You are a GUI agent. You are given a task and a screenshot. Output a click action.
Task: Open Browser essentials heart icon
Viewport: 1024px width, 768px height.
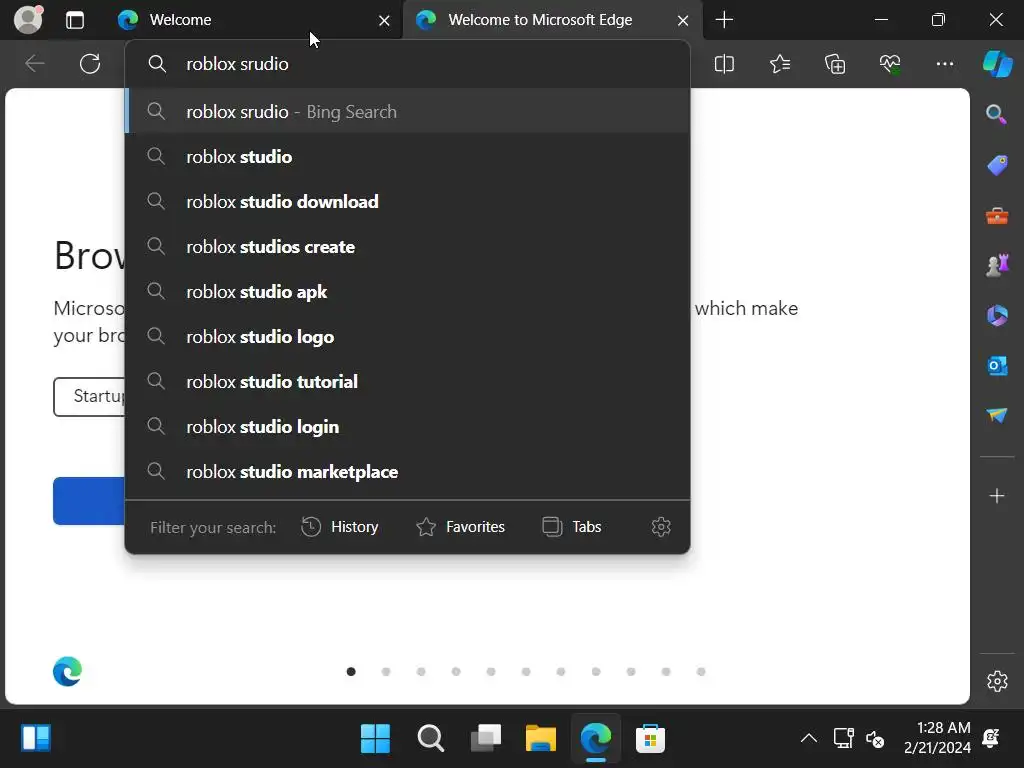coord(890,64)
